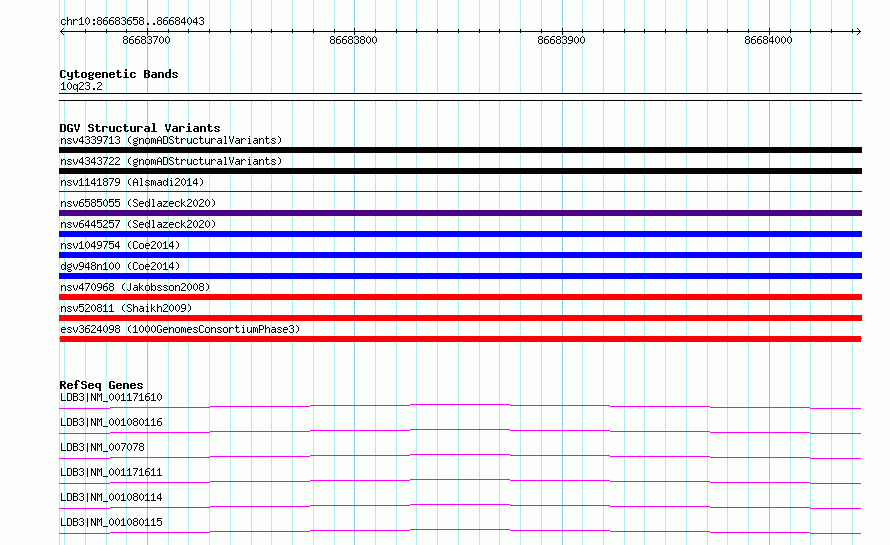Open the DGV Structural Variants track title
This screenshot has height=545, width=890.
pyautogui.click(x=140, y=128)
